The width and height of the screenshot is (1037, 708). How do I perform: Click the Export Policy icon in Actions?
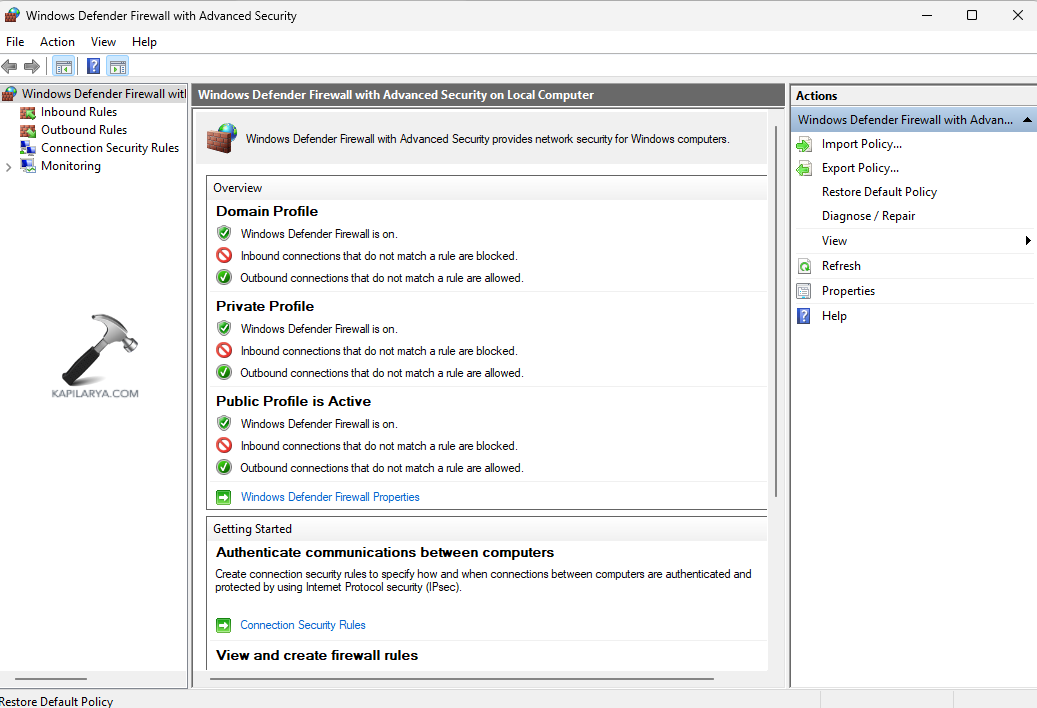(804, 168)
